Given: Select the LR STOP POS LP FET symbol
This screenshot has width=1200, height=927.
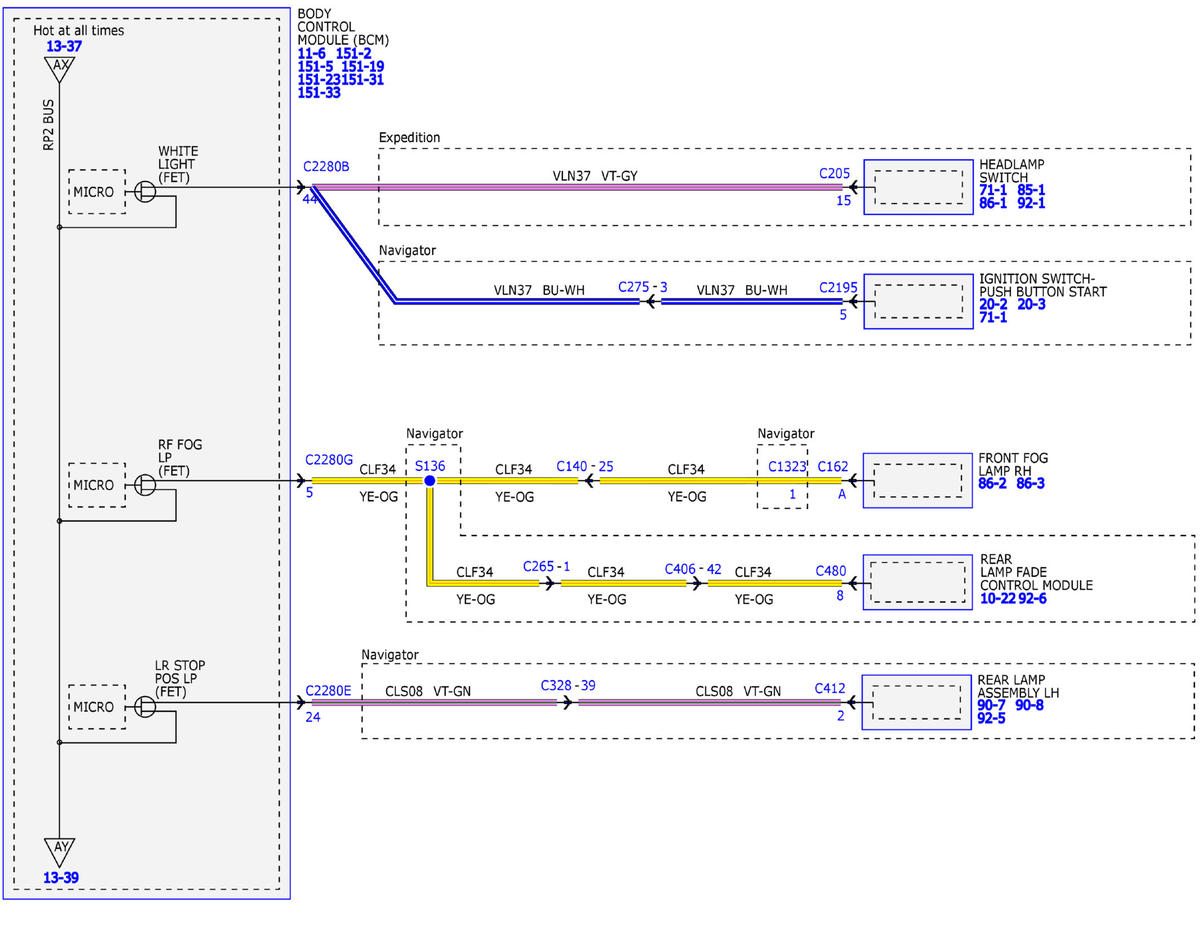Looking at the screenshot, I should pyautogui.click(x=146, y=706).
